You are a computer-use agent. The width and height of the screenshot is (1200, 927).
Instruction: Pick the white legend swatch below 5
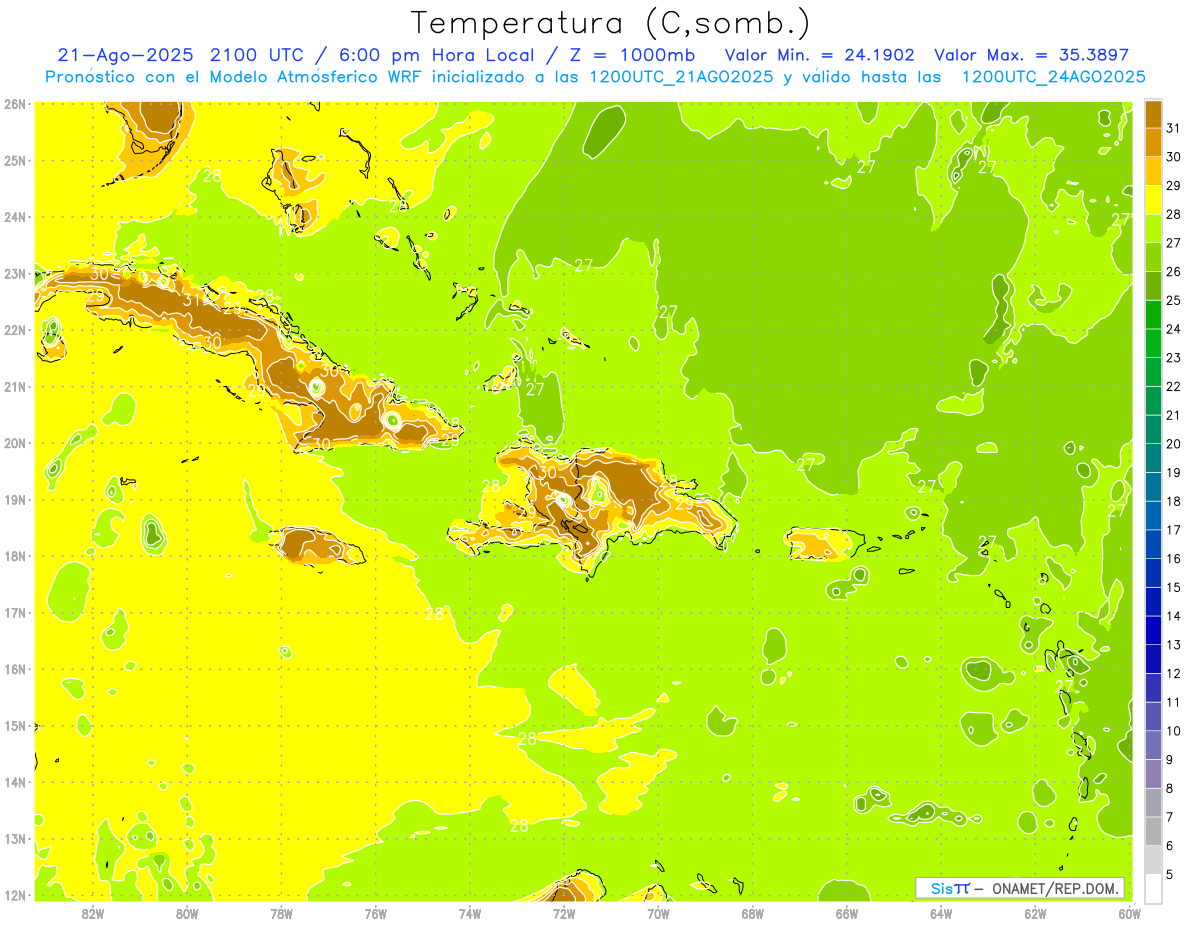[1153, 888]
